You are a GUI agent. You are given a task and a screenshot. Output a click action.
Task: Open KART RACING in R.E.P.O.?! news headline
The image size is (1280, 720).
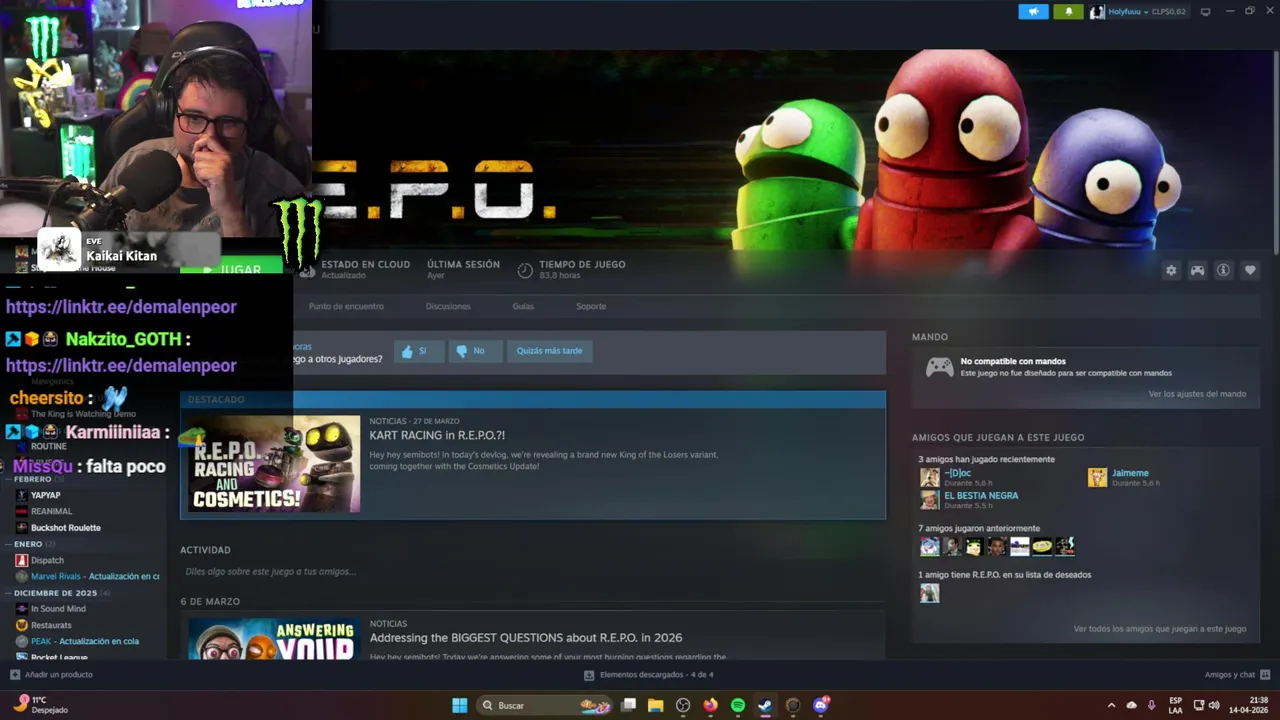click(x=437, y=436)
